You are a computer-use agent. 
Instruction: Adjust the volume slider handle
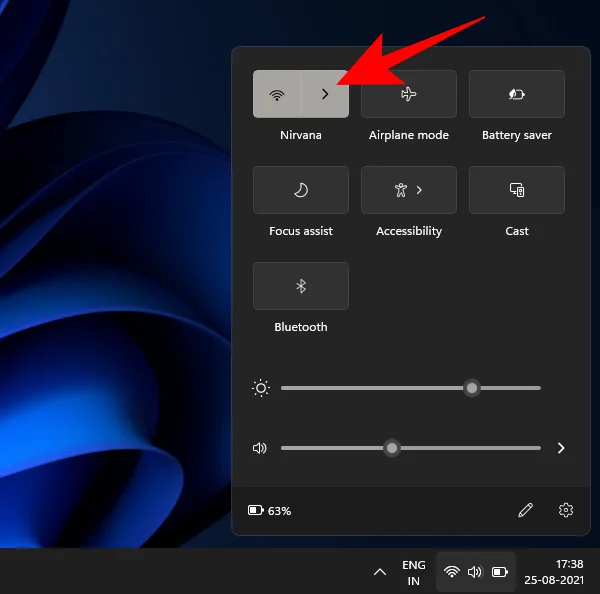tap(391, 448)
